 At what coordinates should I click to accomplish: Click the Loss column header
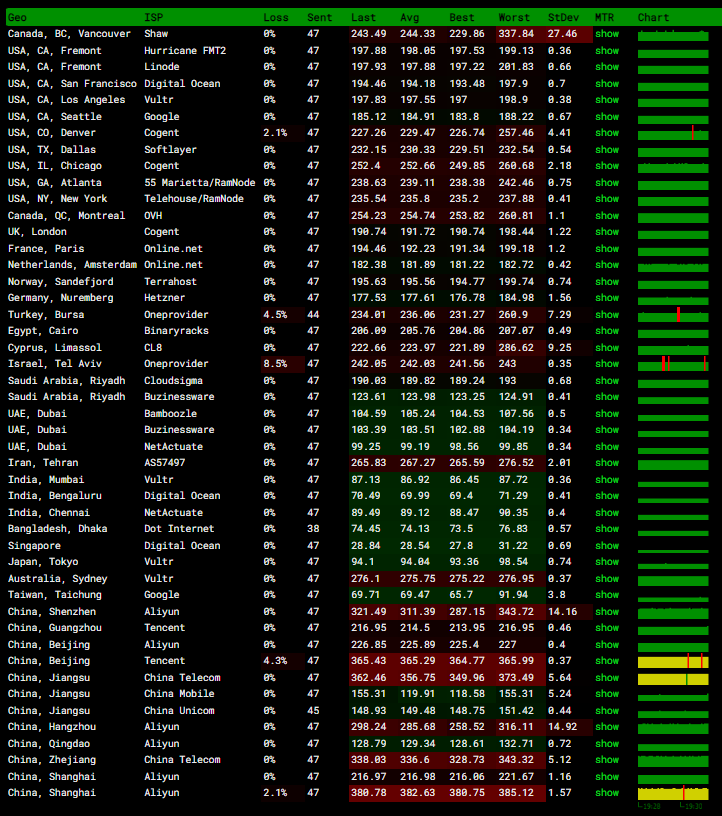tap(276, 18)
